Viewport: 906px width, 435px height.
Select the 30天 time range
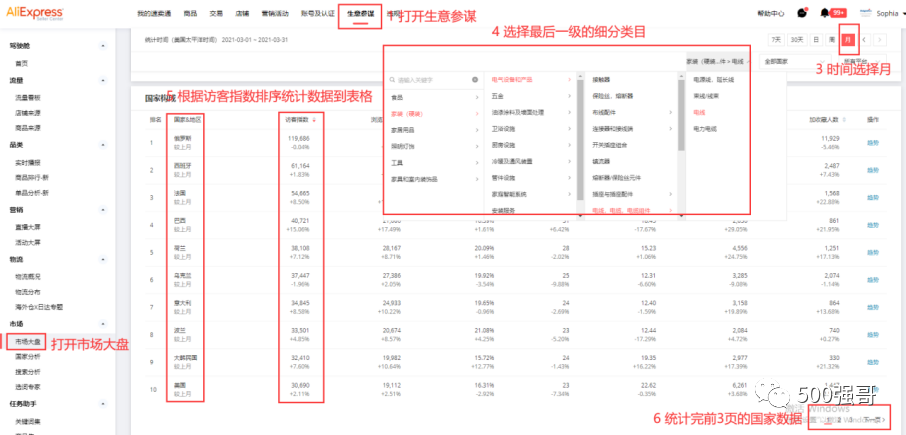pyautogui.click(x=797, y=40)
